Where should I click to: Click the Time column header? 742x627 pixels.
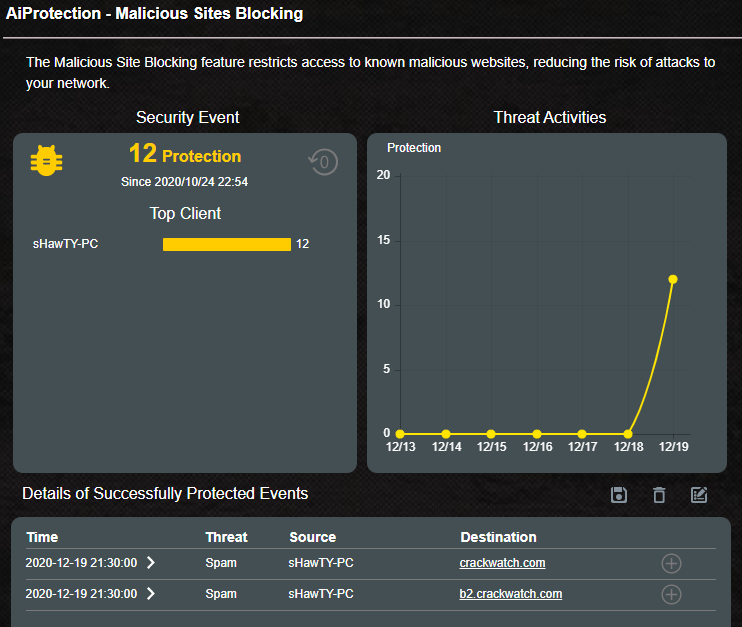point(42,537)
